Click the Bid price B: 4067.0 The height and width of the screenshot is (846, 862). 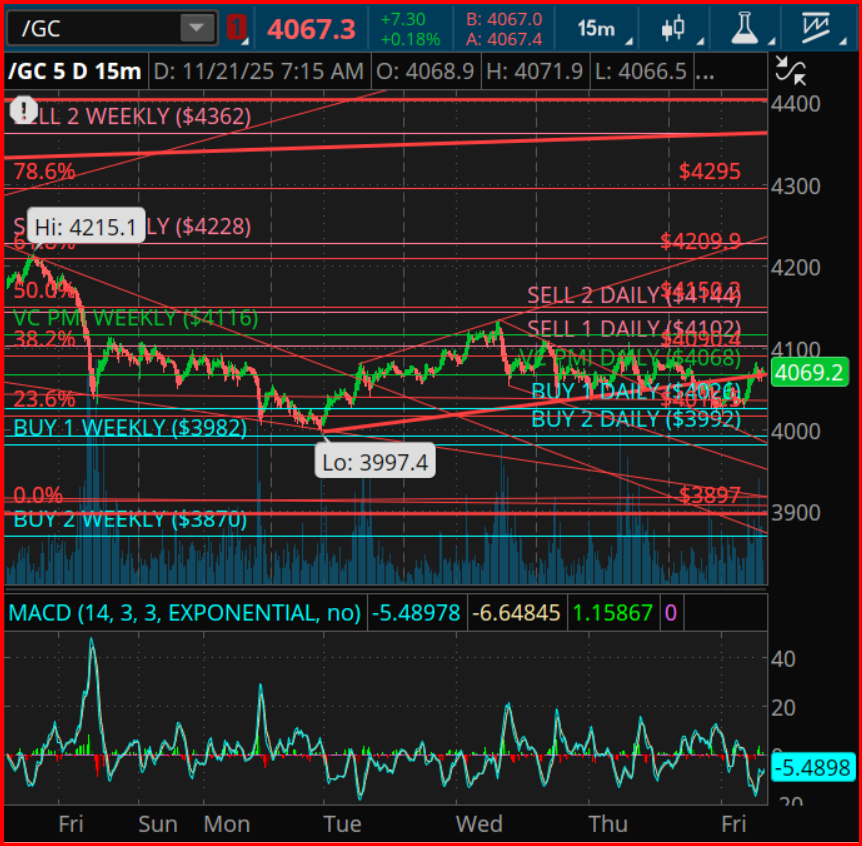[x=503, y=17]
